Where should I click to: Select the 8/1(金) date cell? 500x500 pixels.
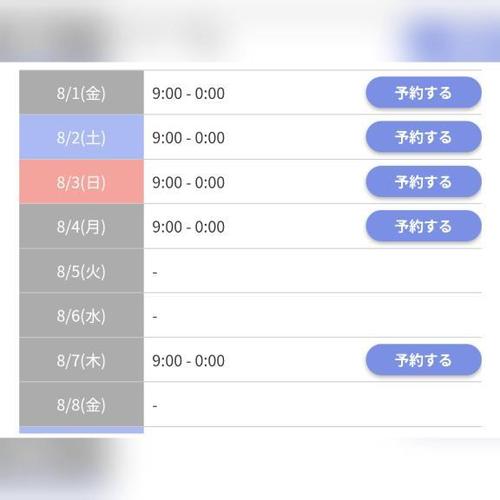[81, 92]
